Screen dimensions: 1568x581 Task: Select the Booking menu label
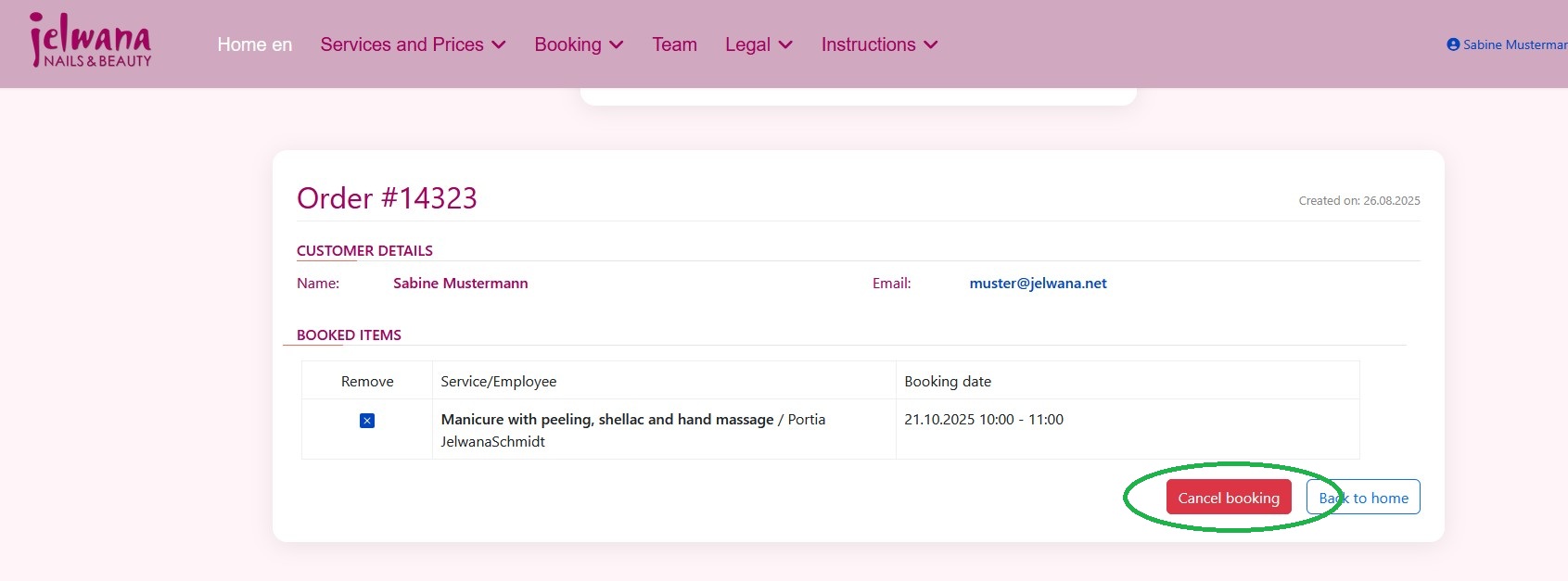click(x=567, y=44)
